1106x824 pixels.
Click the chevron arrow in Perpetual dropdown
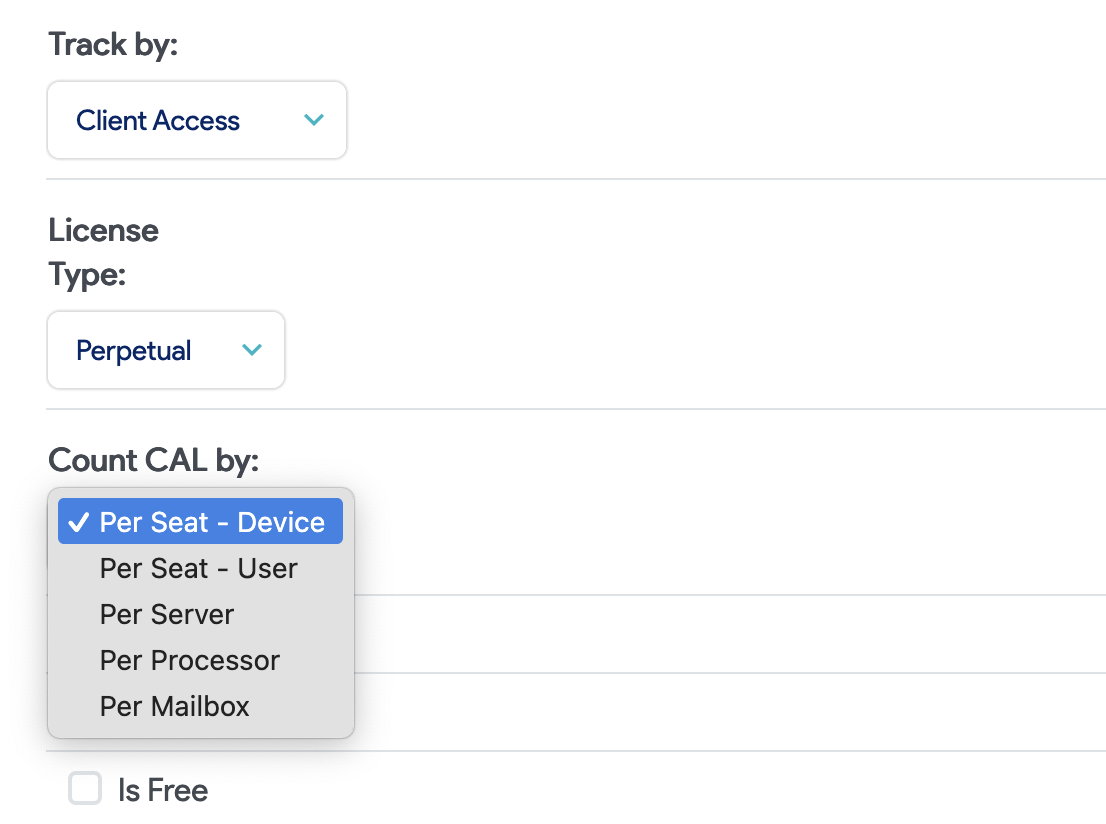pyautogui.click(x=252, y=350)
